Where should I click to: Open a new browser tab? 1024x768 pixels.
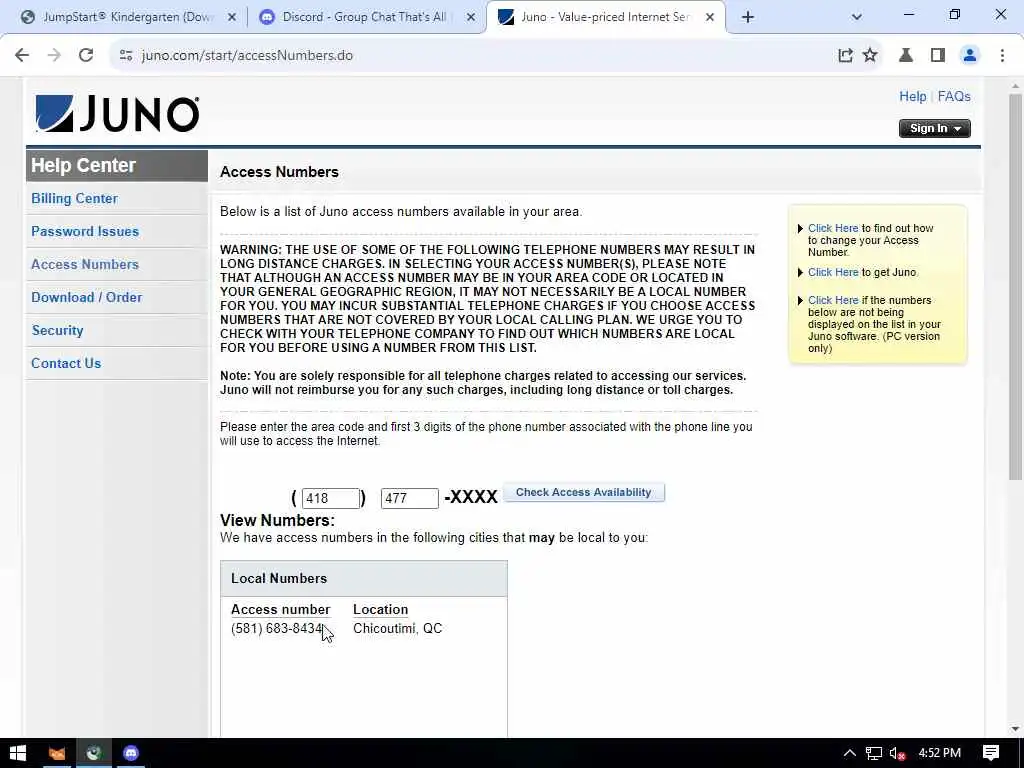tap(748, 18)
